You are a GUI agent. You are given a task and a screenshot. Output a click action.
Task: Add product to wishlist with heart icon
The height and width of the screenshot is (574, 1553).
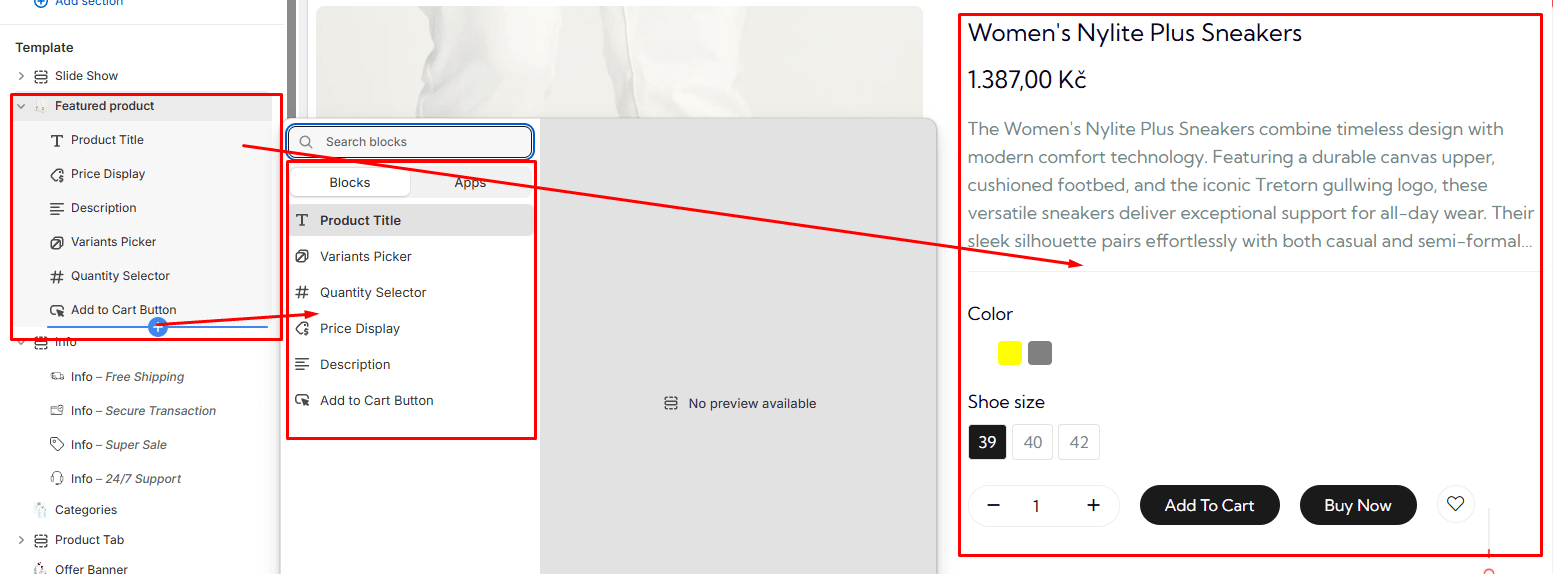(x=1456, y=504)
